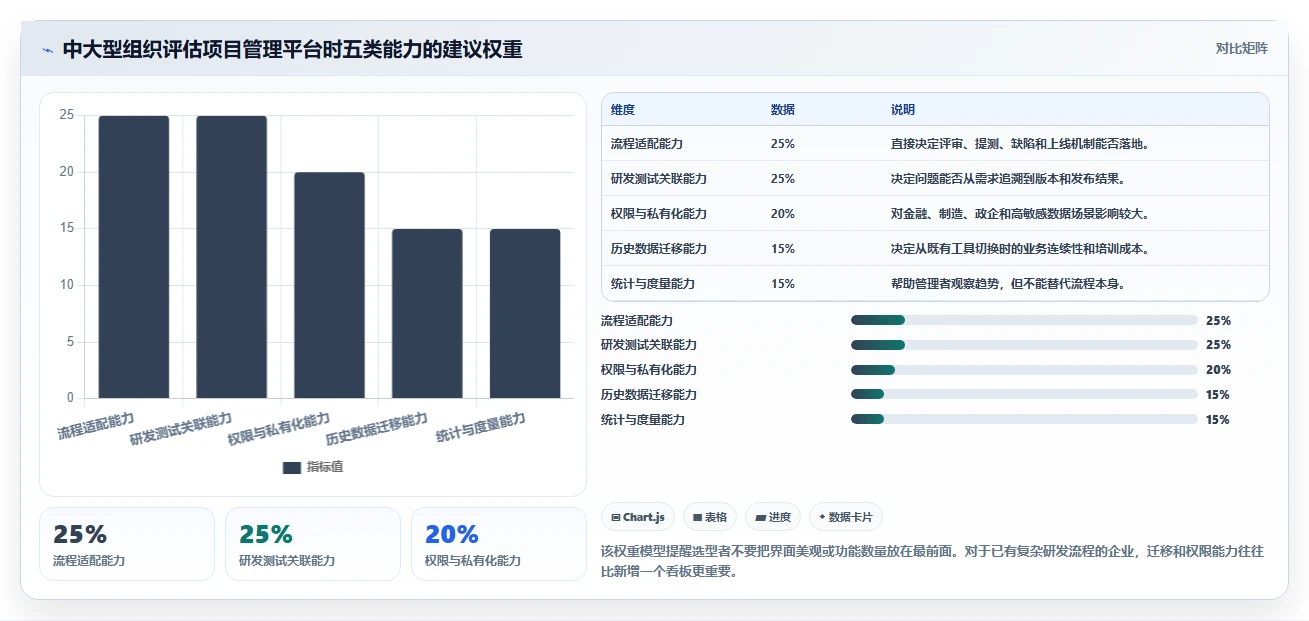
Task: Click the 流程适配能力 progress bar
Action: pyautogui.click(x=1024, y=320)
